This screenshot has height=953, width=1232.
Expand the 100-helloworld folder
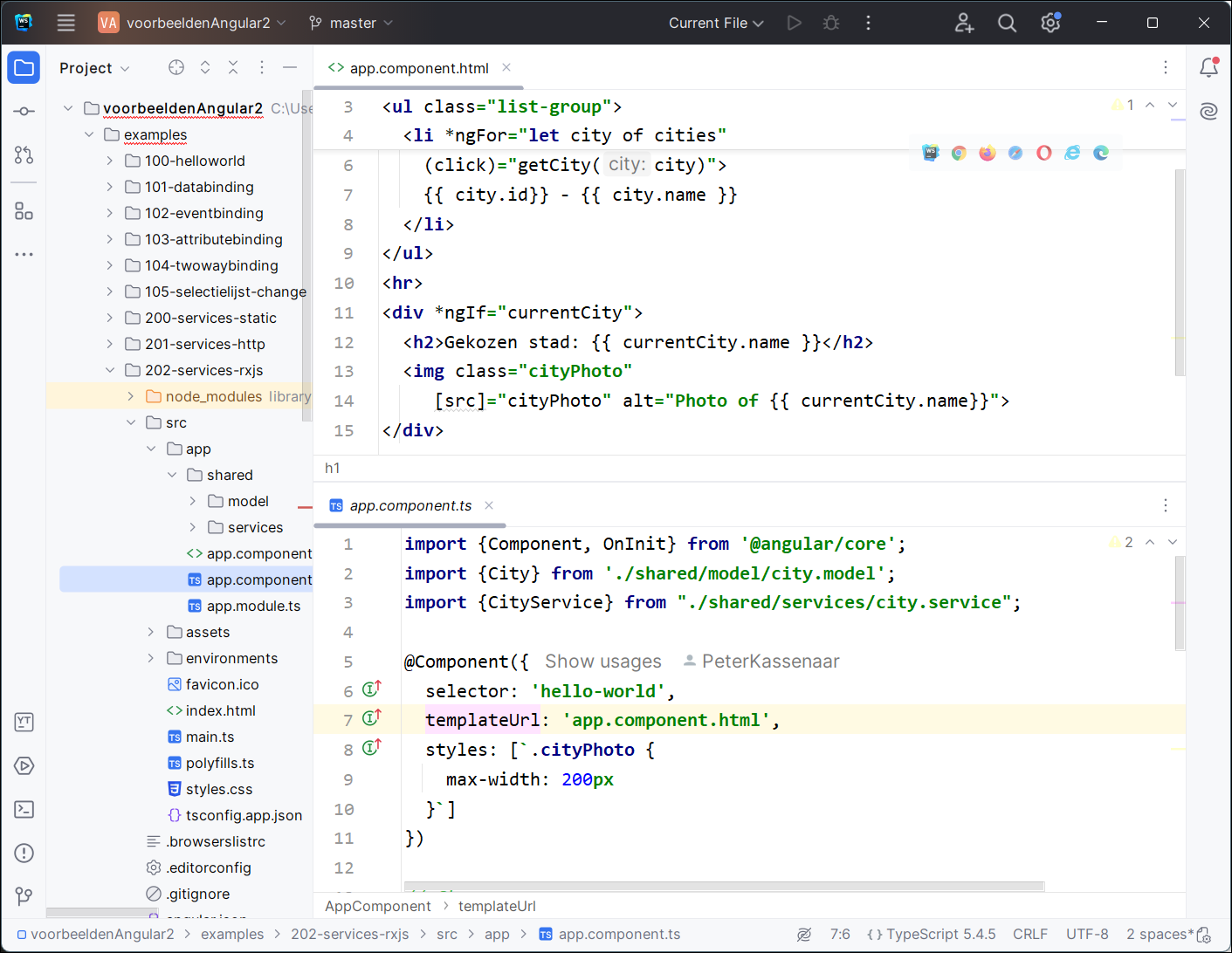pyautogui.click(x=110, y=161)
